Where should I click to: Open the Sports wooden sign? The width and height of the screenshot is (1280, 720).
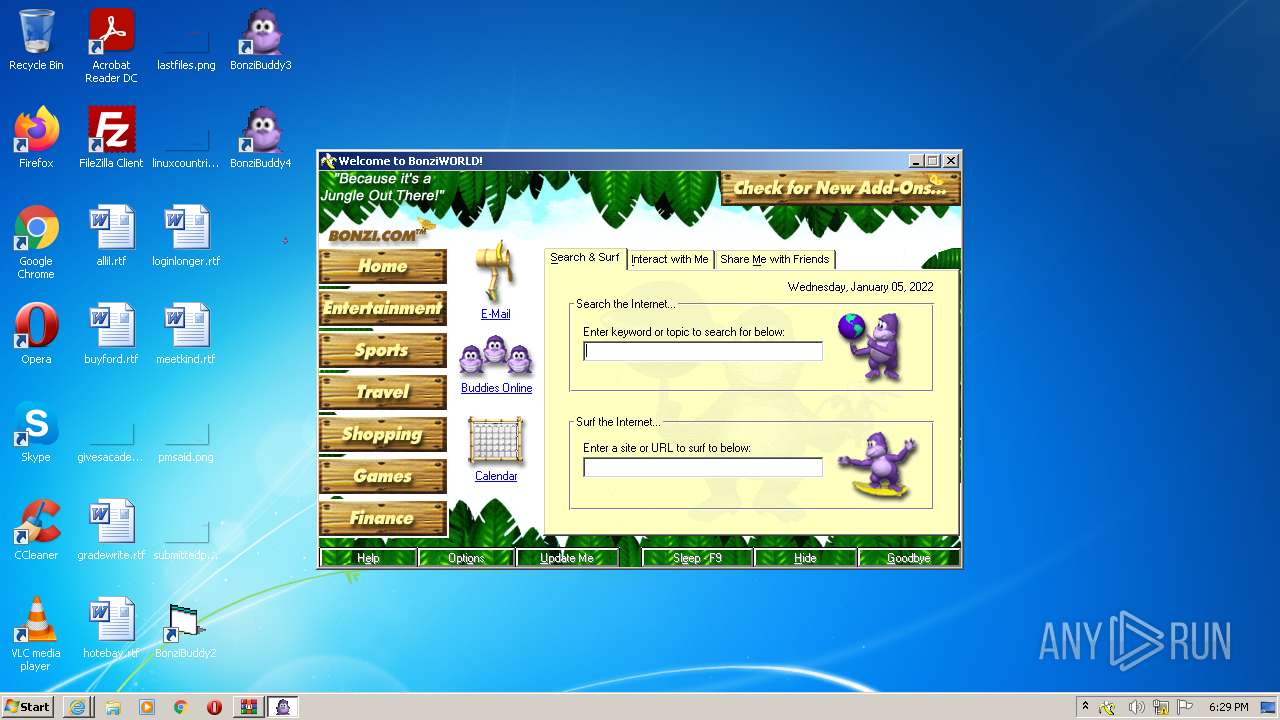click(383, 351)
